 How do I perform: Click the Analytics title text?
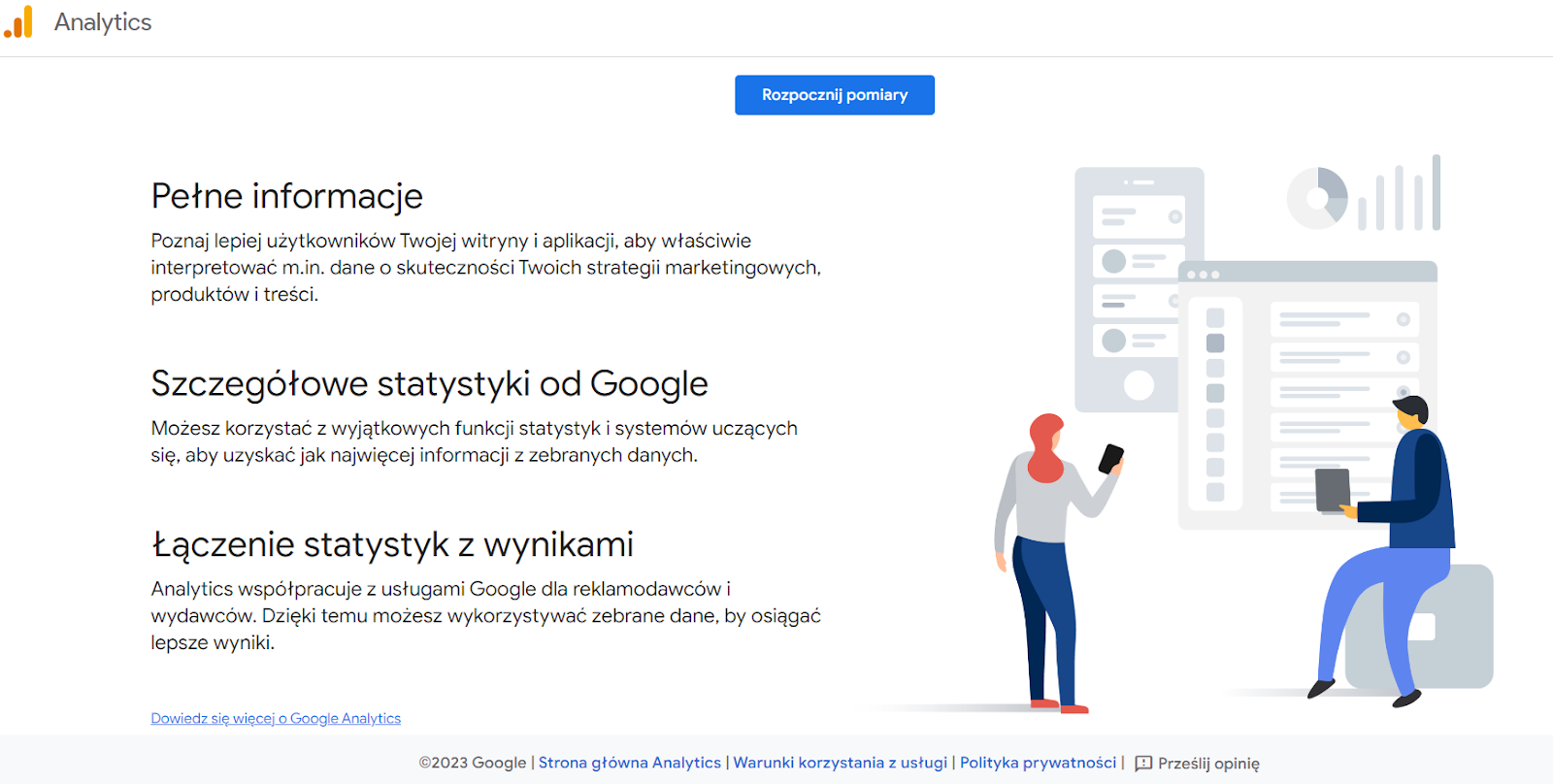(103, 22)
